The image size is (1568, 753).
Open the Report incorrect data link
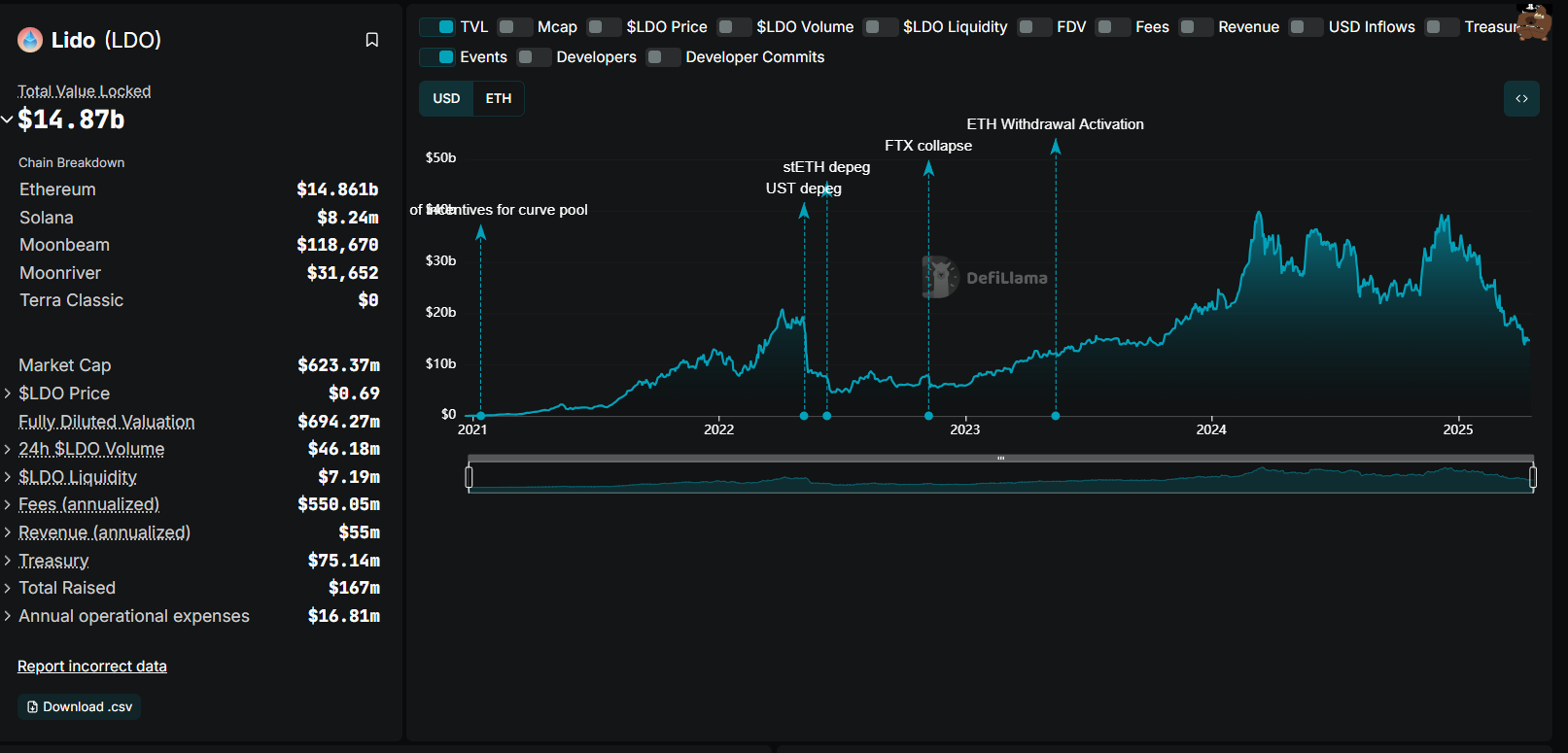coord(92,667)
